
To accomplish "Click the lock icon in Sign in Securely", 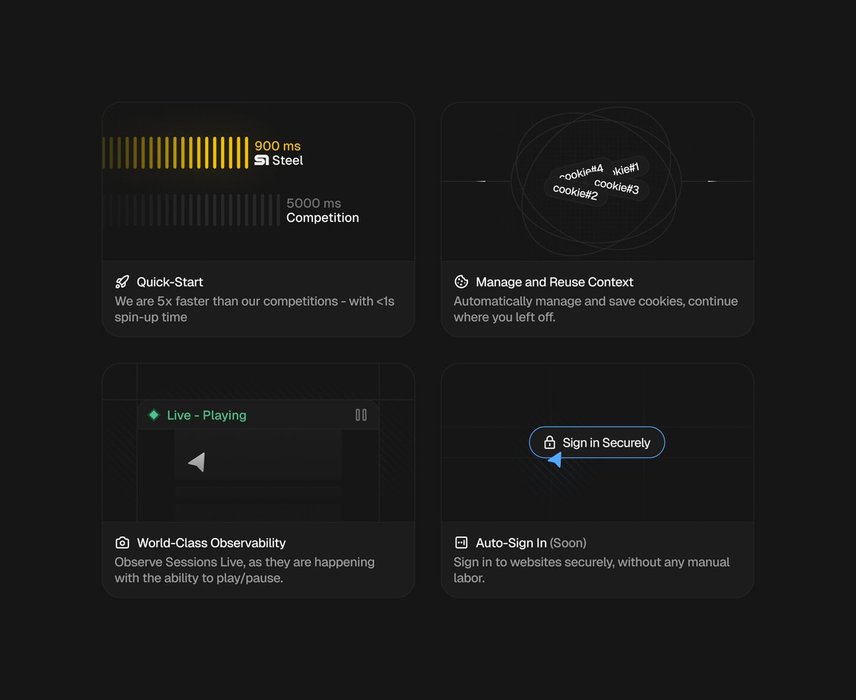I will 550,442.
